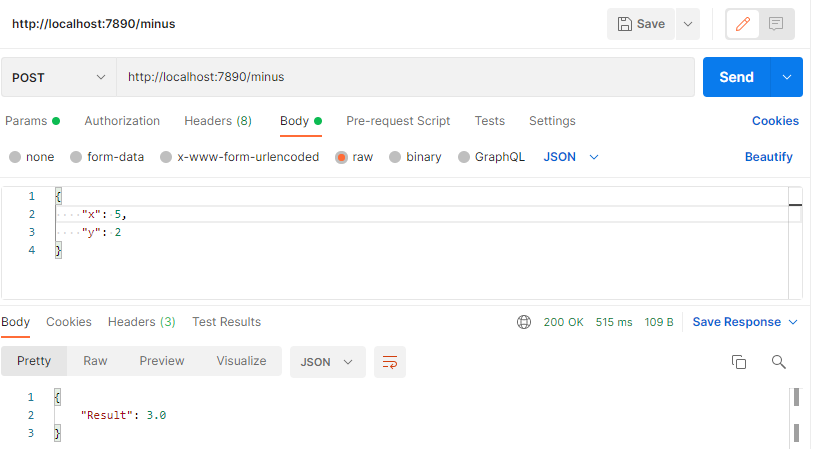Select the raw body type
813x449 pixels.
(x=342, y=157)
